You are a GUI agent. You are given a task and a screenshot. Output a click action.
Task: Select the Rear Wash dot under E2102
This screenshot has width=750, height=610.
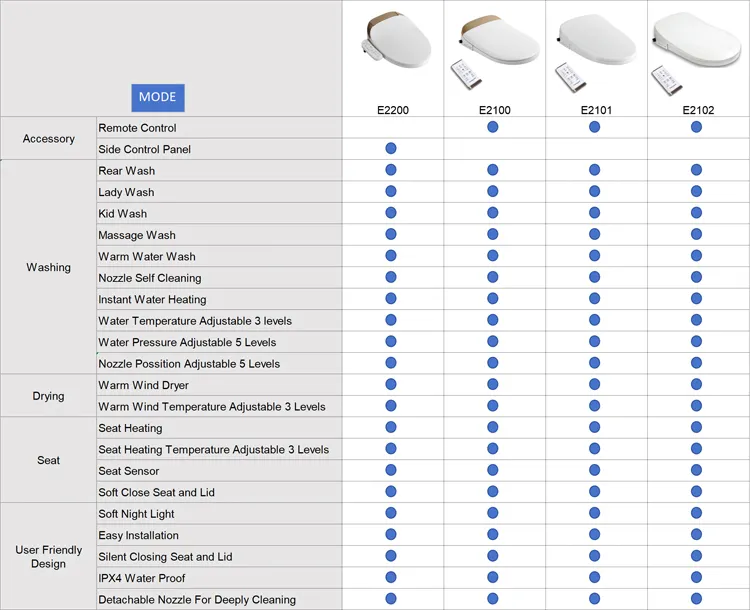[696, 170]
